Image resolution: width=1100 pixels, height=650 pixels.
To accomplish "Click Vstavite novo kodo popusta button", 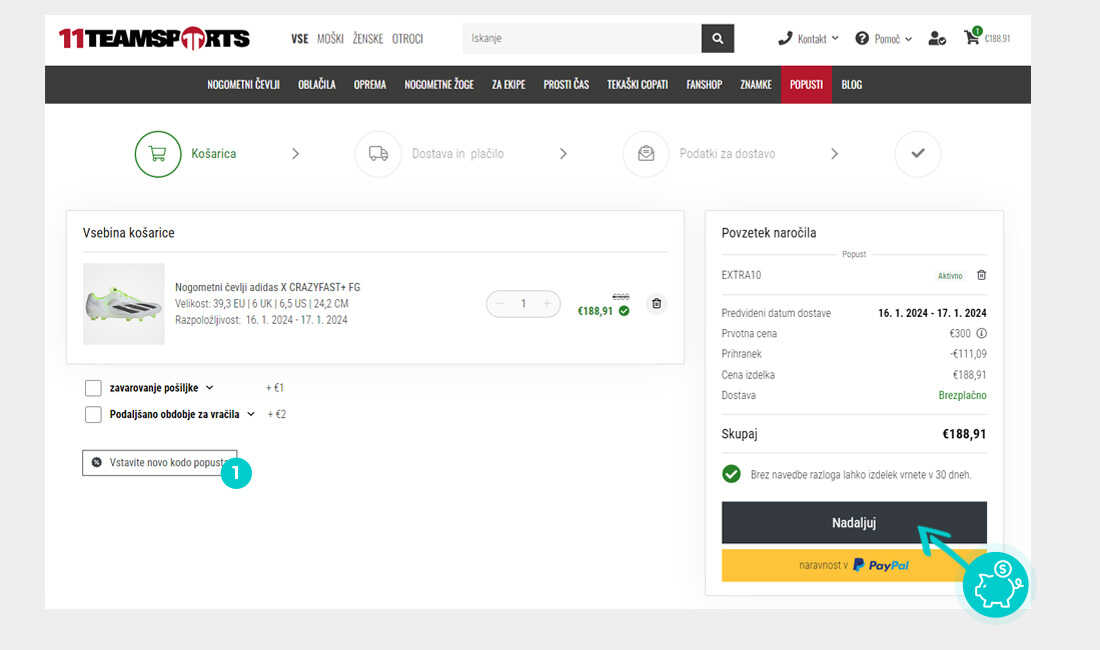I will (159, 463).
